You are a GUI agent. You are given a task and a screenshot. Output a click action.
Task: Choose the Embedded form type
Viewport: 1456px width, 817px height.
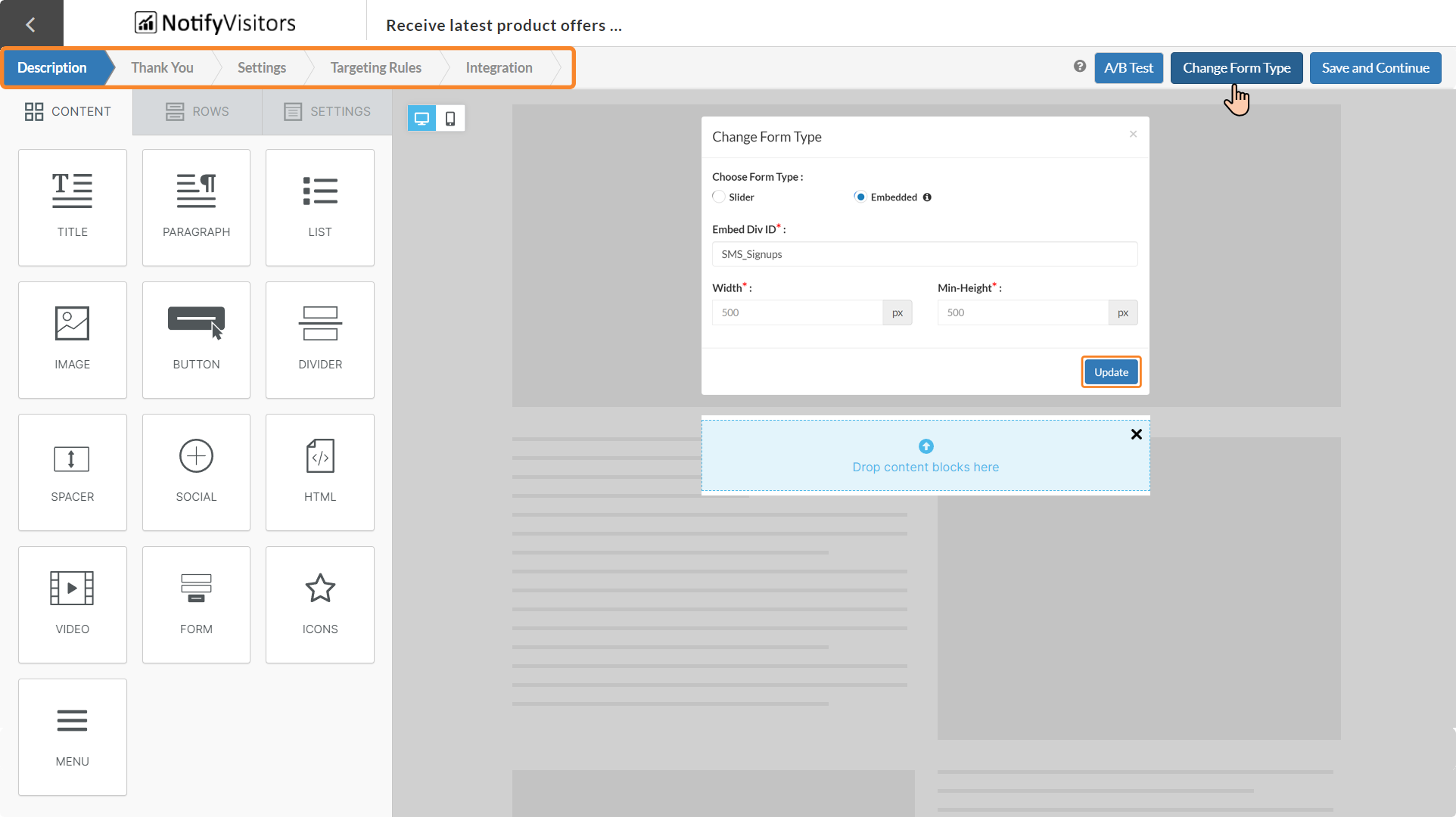pos(860,197)
